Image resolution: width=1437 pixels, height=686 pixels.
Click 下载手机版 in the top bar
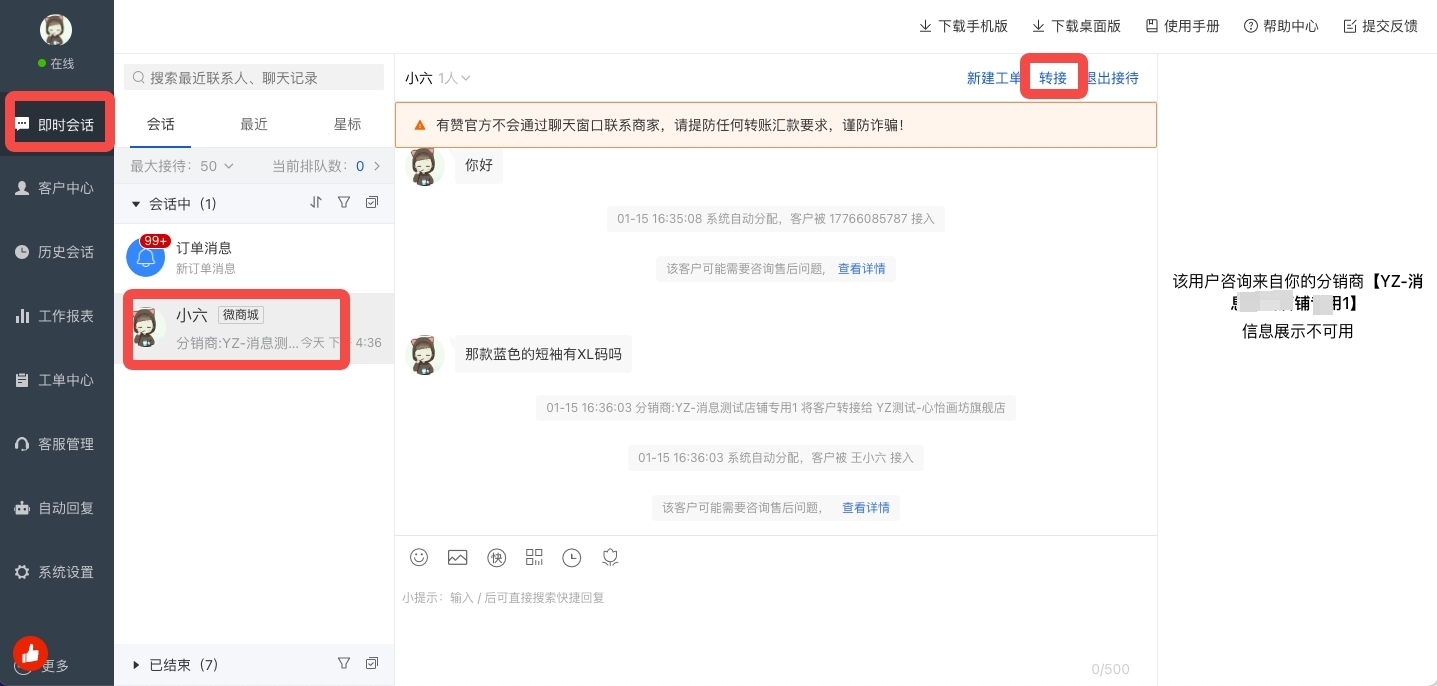[x=963, y=26]
